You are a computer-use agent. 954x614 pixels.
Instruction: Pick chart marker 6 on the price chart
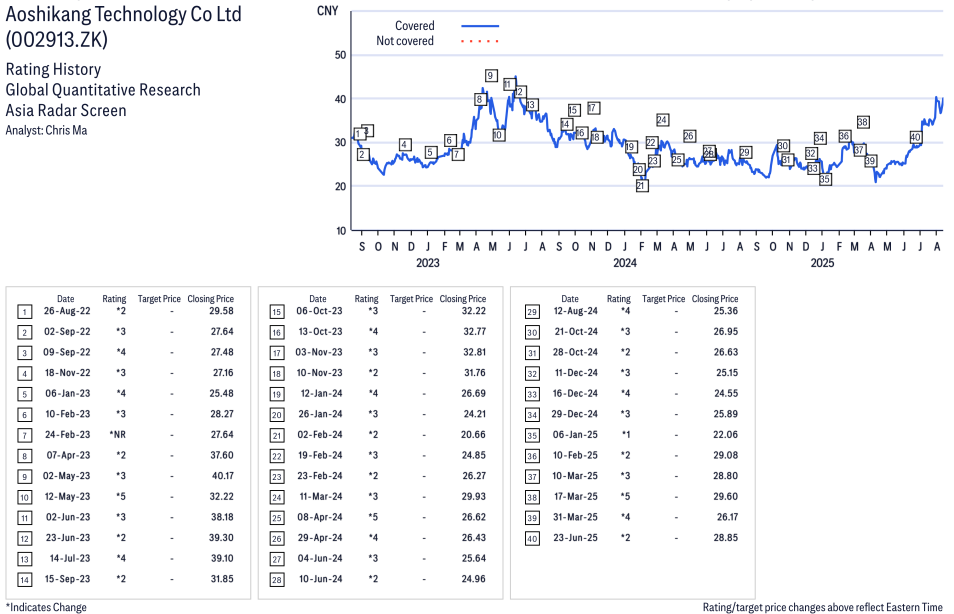click(x=450, y=141)
